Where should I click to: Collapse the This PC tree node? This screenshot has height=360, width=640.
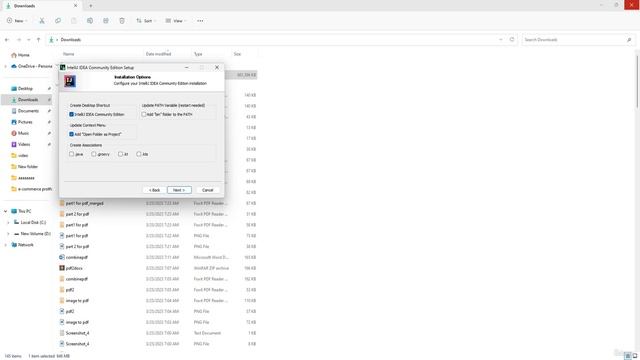(x=6, y=211)
